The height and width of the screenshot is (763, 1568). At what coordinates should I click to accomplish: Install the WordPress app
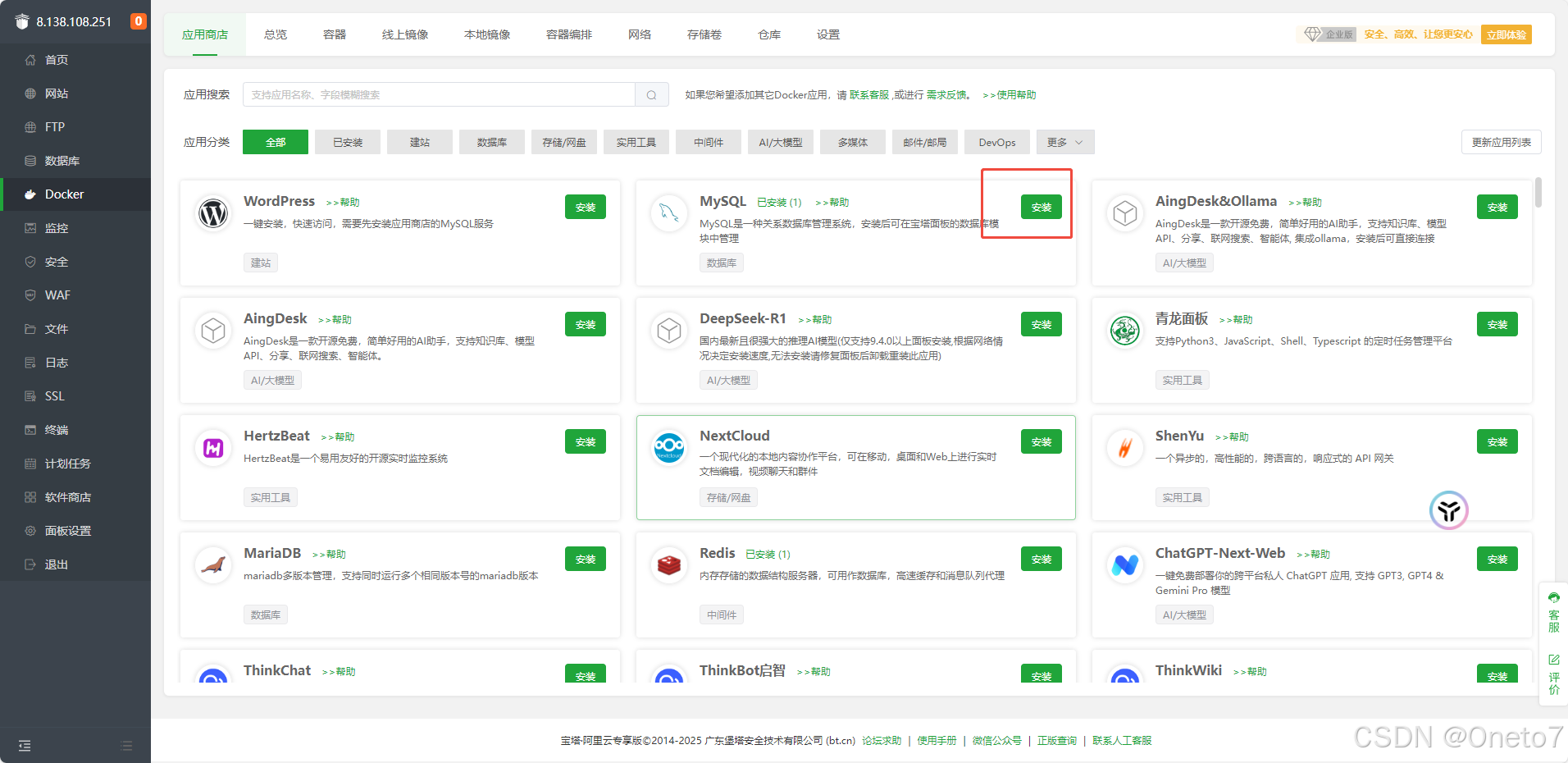(586, 207)
